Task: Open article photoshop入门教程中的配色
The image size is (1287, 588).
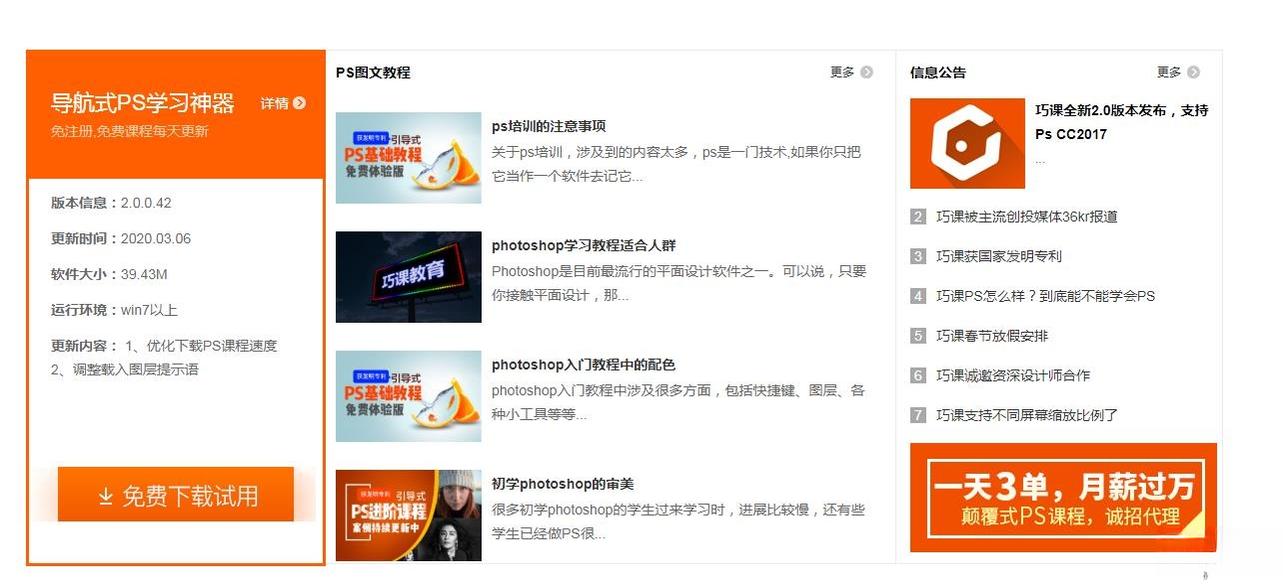Action: (583, 364)
